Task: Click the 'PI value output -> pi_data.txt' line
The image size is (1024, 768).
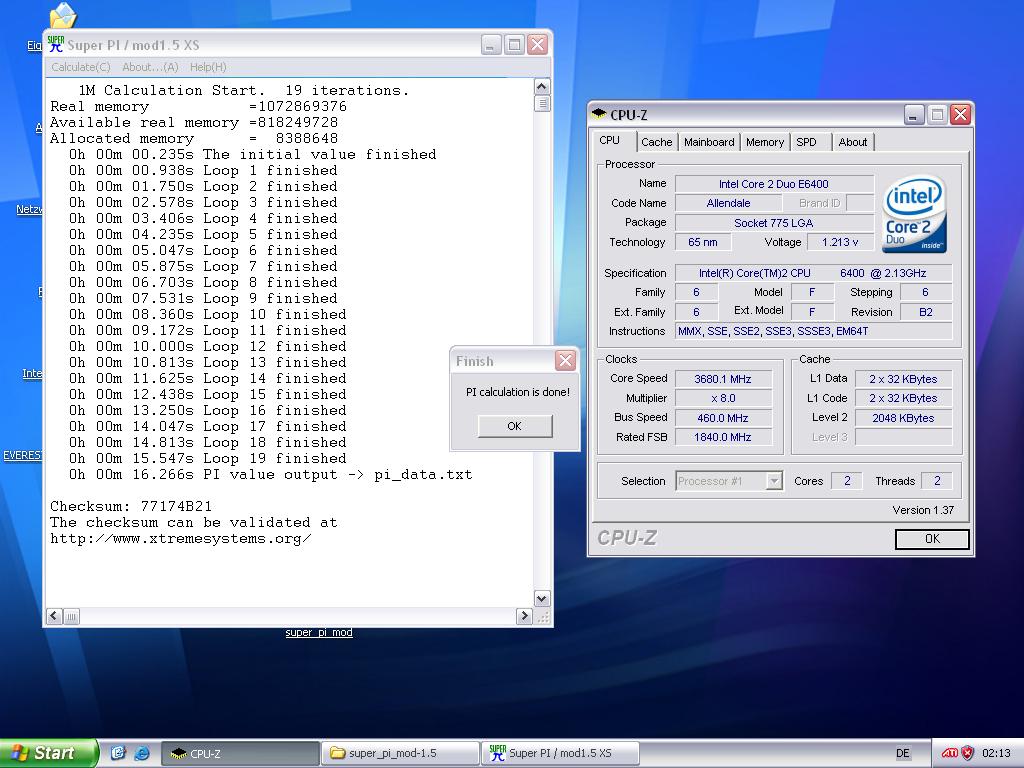Action: click(x=270, y=475)
